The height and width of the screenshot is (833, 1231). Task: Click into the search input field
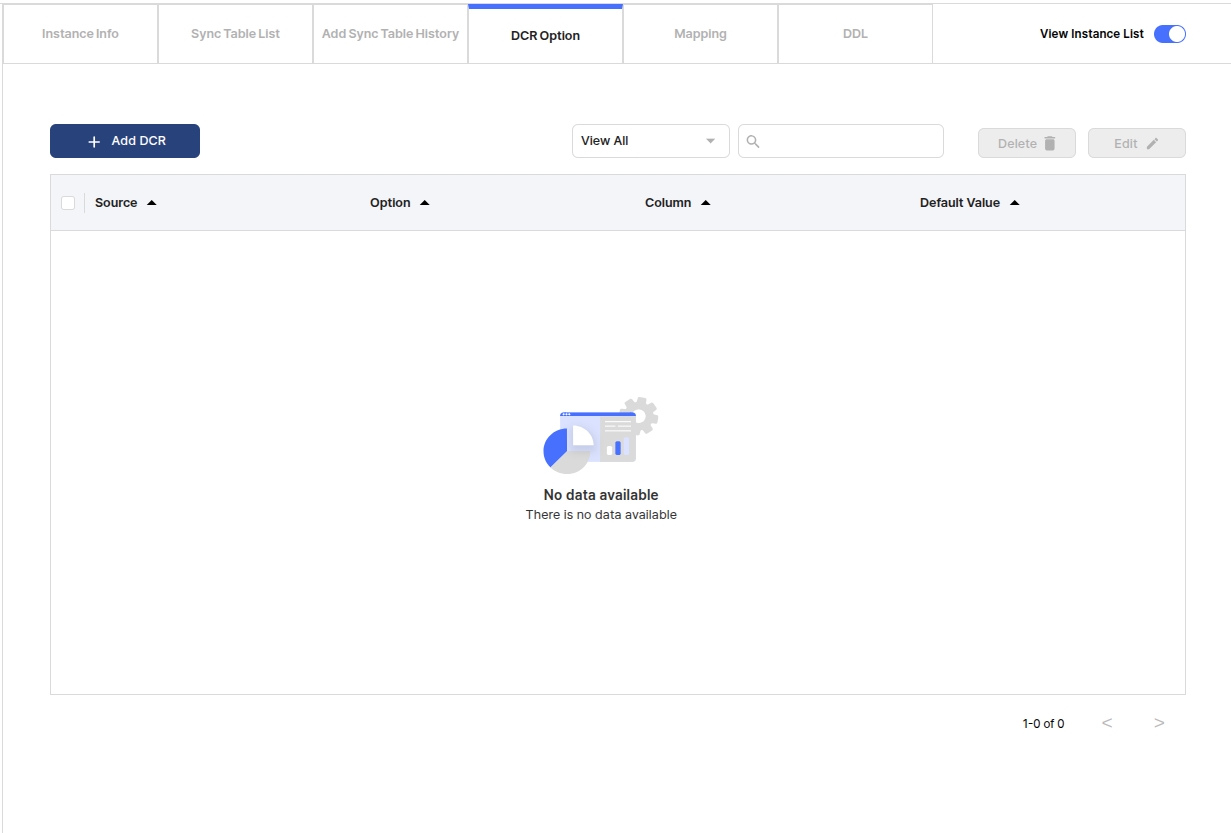point(850,141)
